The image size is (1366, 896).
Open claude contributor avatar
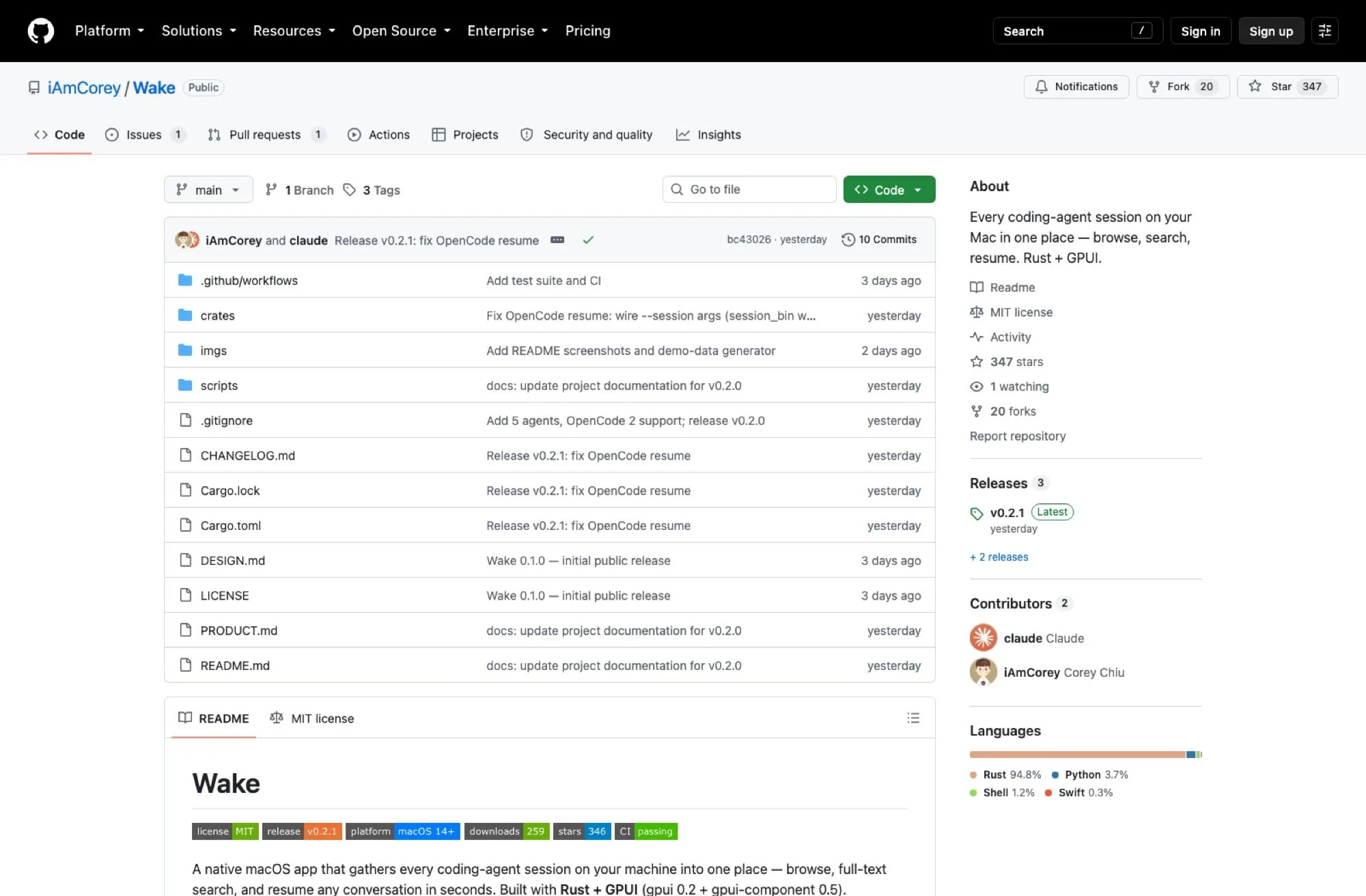(x=984, y=638)
